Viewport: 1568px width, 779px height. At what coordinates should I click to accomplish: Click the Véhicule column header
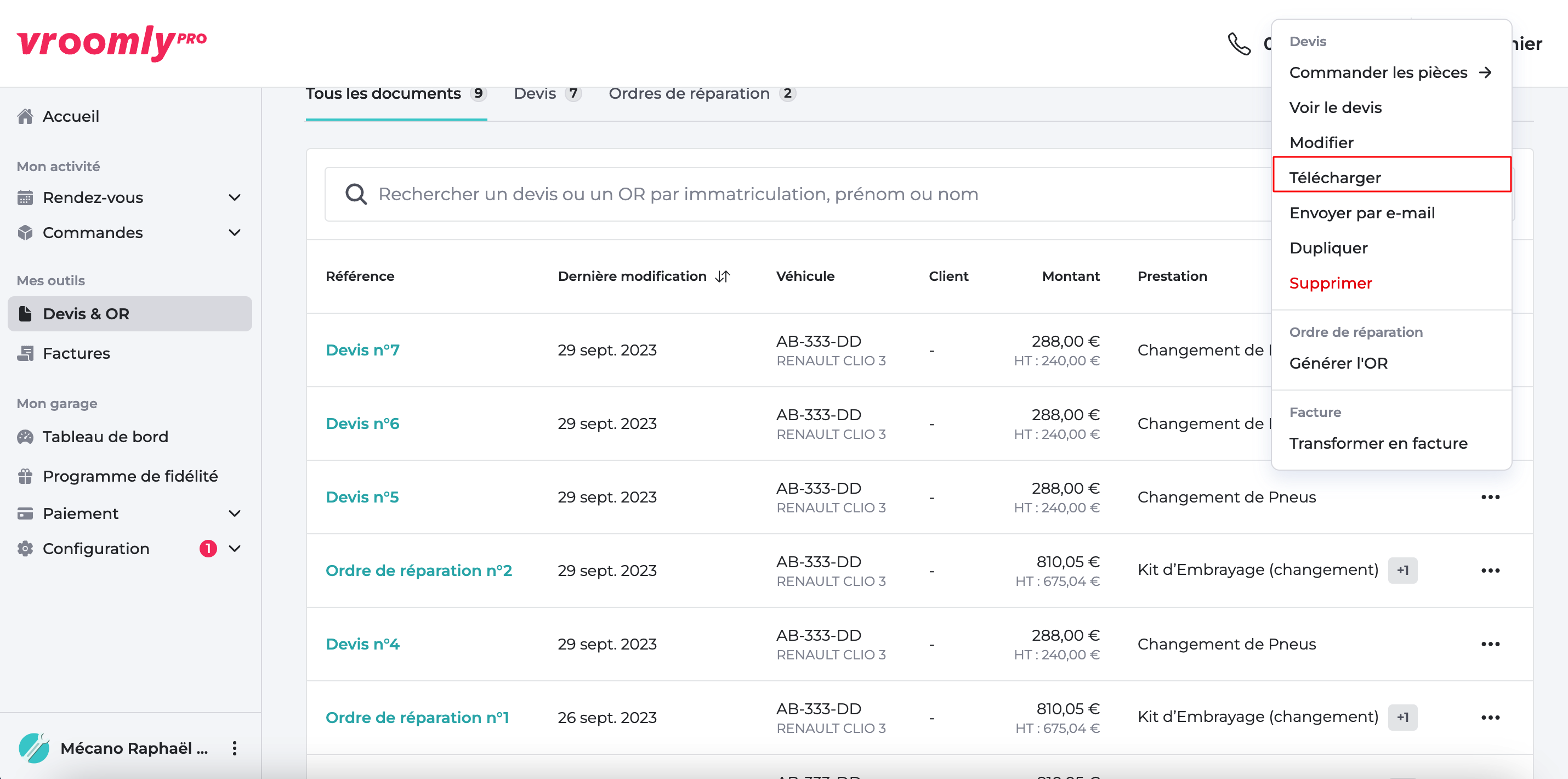(805, 276)
